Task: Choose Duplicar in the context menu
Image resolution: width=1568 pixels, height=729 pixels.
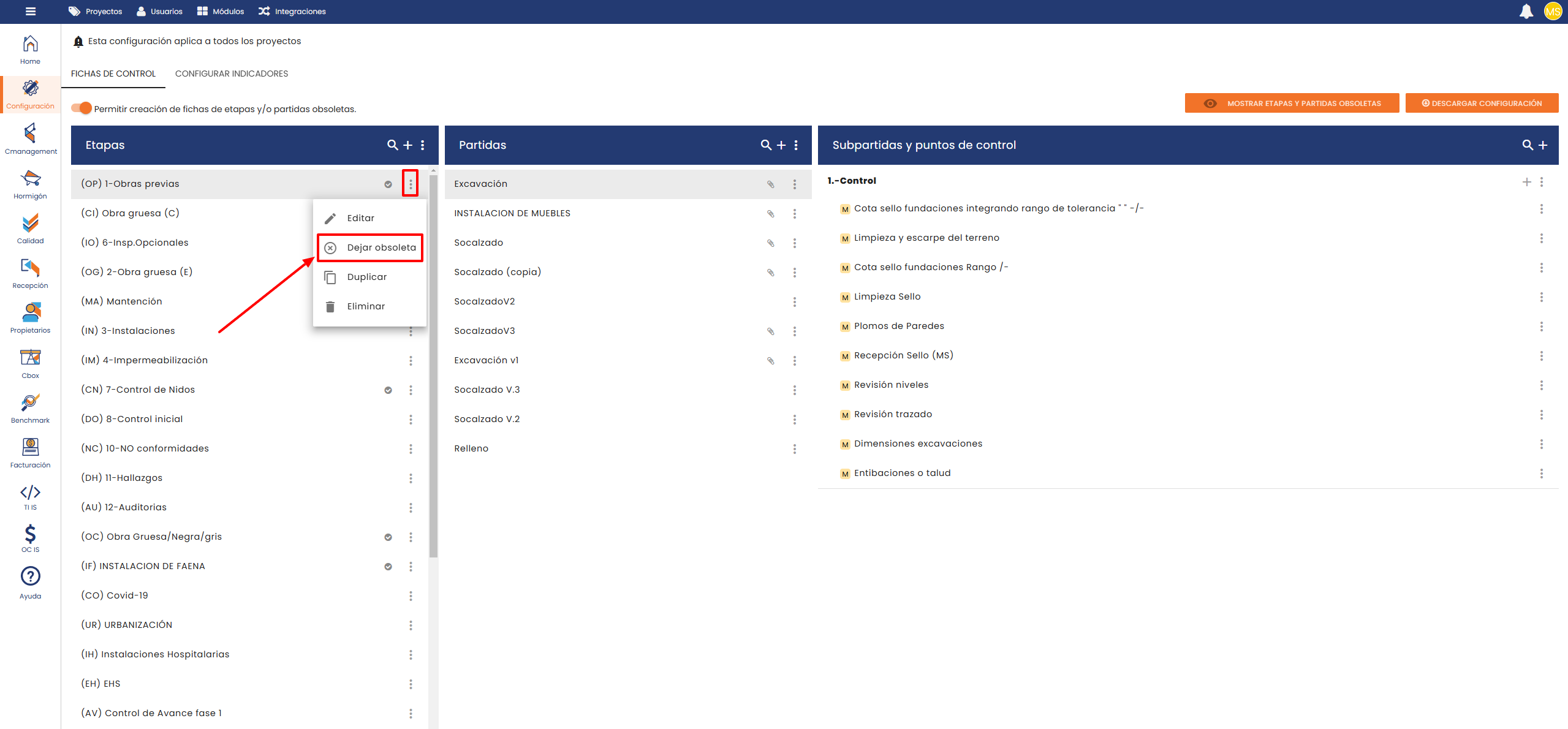Action: coord(366,277)
